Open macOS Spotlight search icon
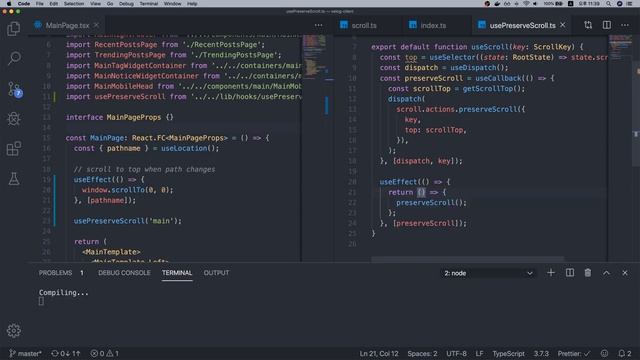Viewport: 640px width, 360px height. (x=609, y=4)
